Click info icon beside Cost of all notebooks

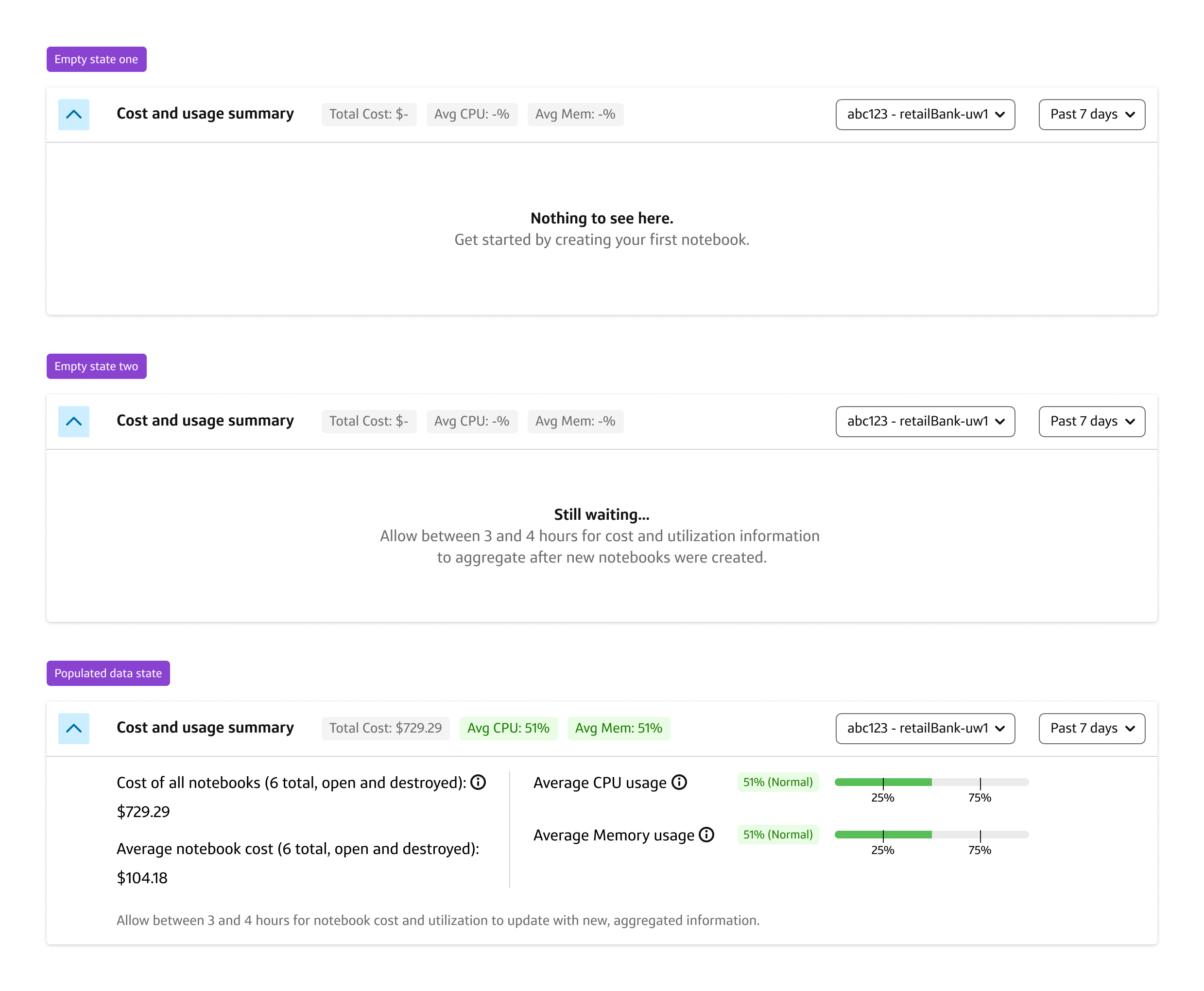478,782
